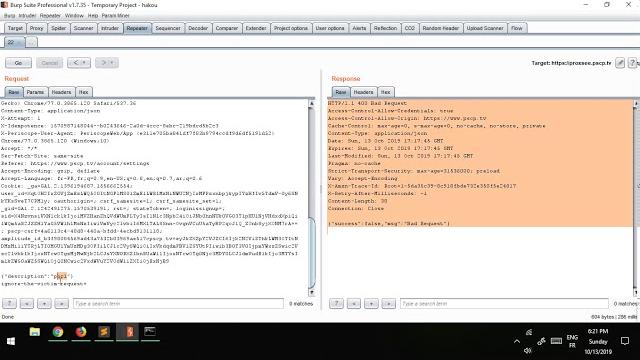This screenshot has width=640, height=360.
Task: Click request search options plus button
Action: (x=44, y=303)
